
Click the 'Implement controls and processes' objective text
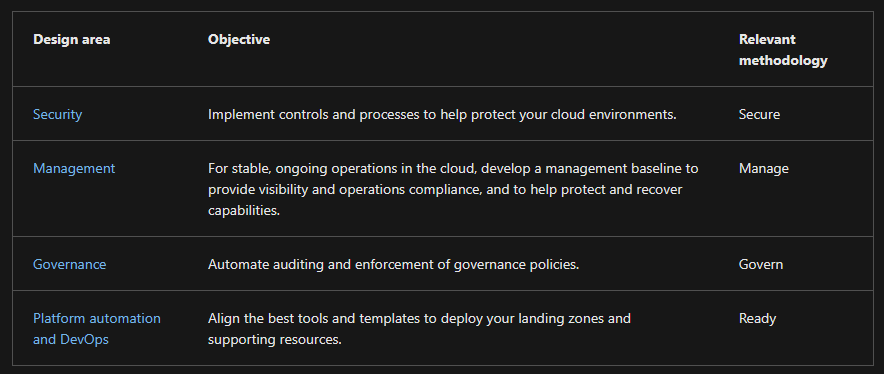click(442, 114)
